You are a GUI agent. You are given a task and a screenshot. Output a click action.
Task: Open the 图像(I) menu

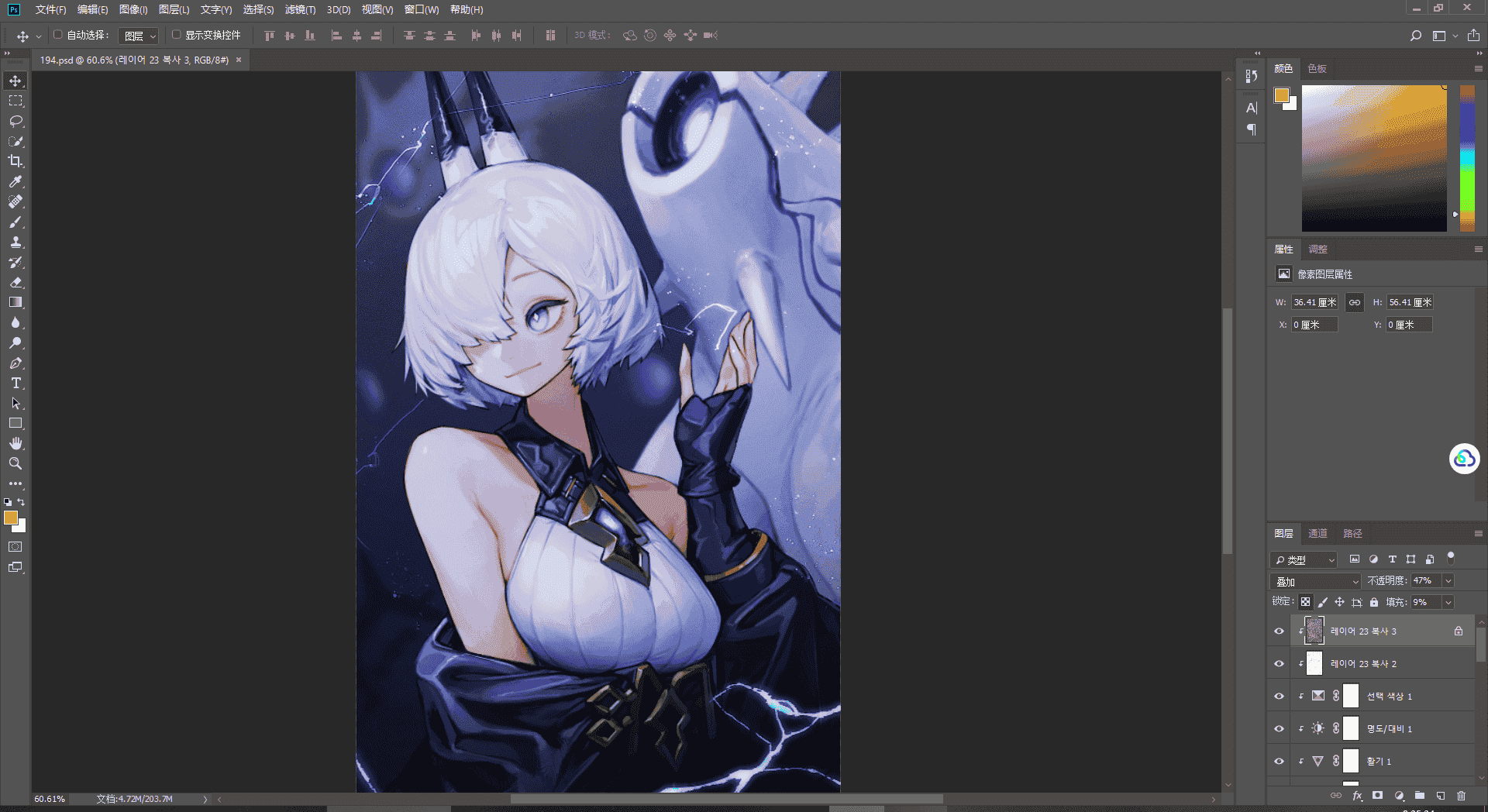pos(133,9)
